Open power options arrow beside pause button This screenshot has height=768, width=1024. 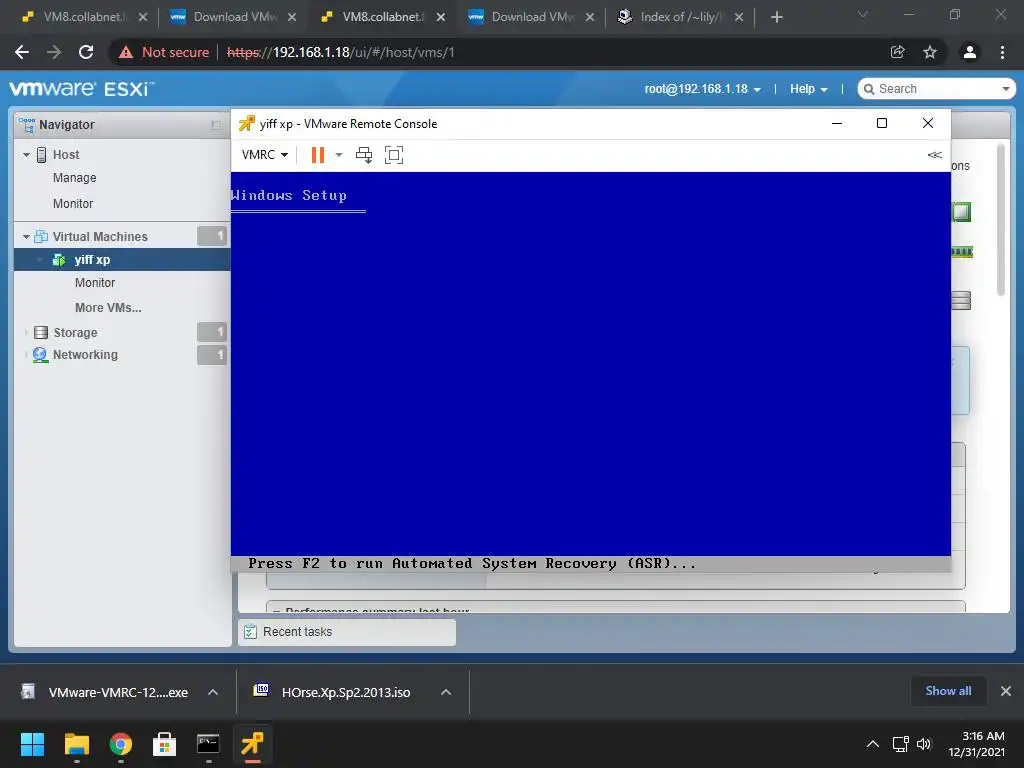click(x=339, y=155)
